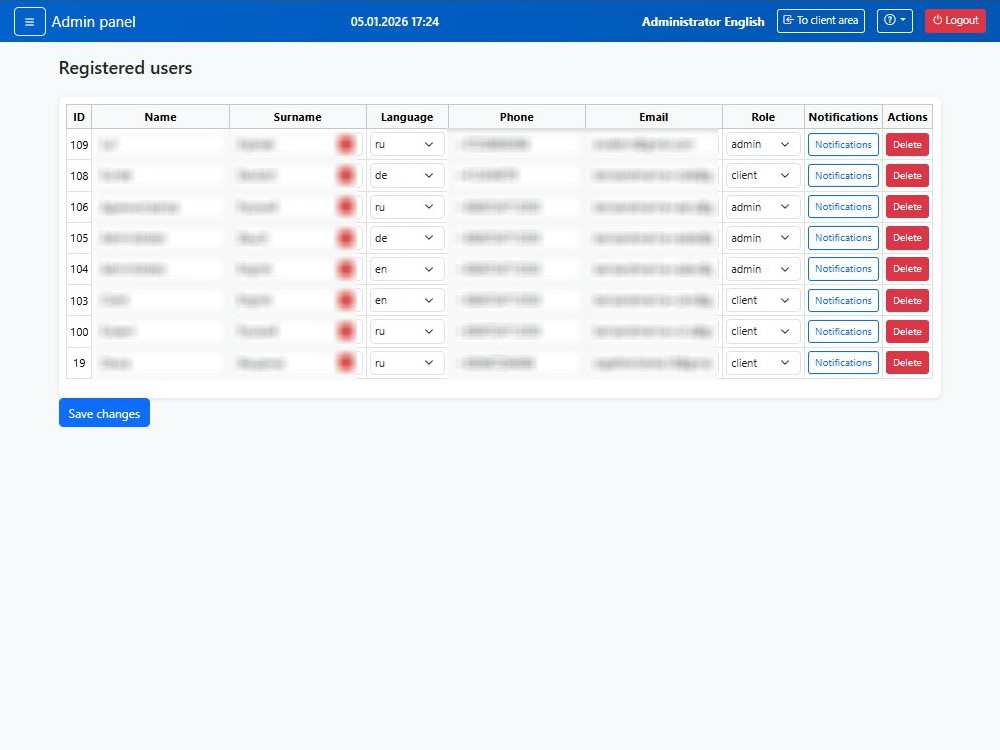Delete user with ID 109
Screen dimensions: 1000x750
click(x=907, y=144)
